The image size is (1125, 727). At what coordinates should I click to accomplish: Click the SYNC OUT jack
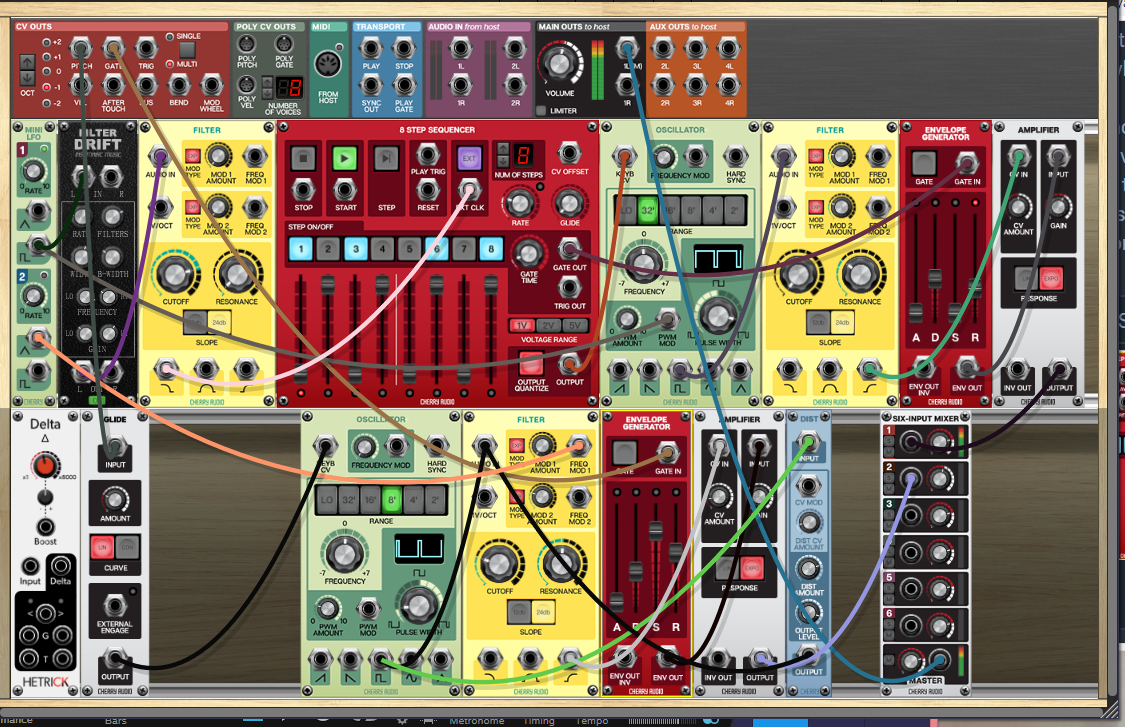point(371,85)
